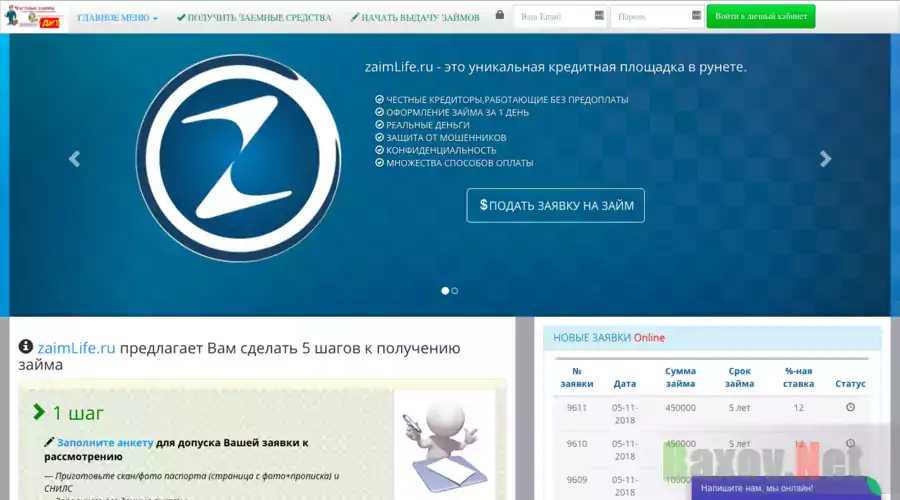
Task: Click Войти в личный кабинет button
Action: point(761,17)
